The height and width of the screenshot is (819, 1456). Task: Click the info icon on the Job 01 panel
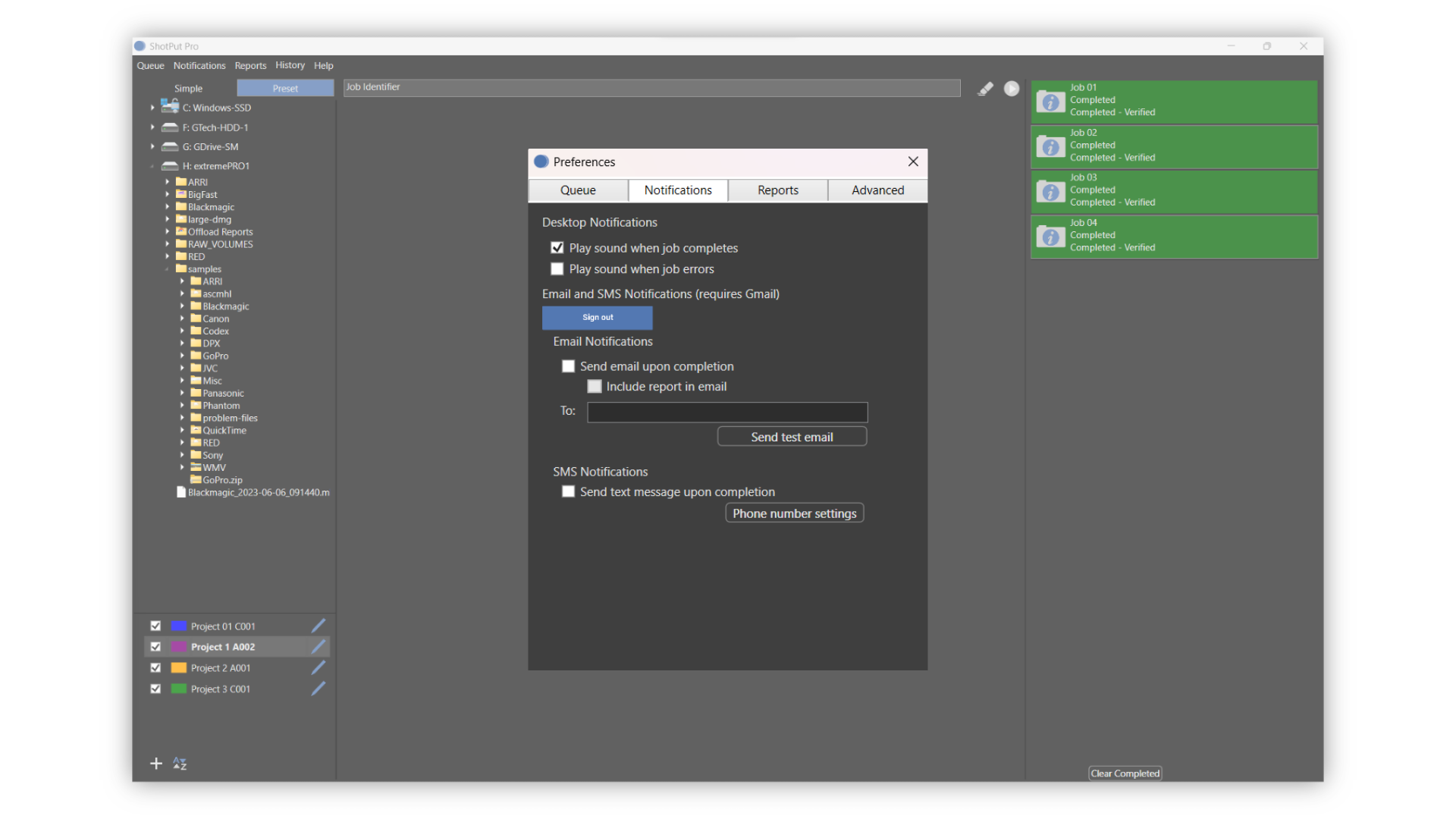click(x=1050, y=102)
